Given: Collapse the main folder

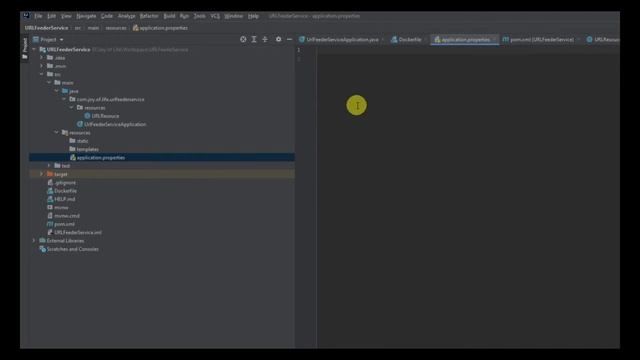Looking at the screenshot, I should [x=49, y=82].
